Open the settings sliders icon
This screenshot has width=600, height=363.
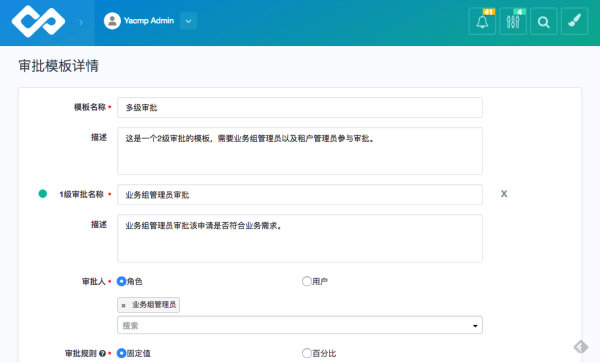tap(513, 21)
